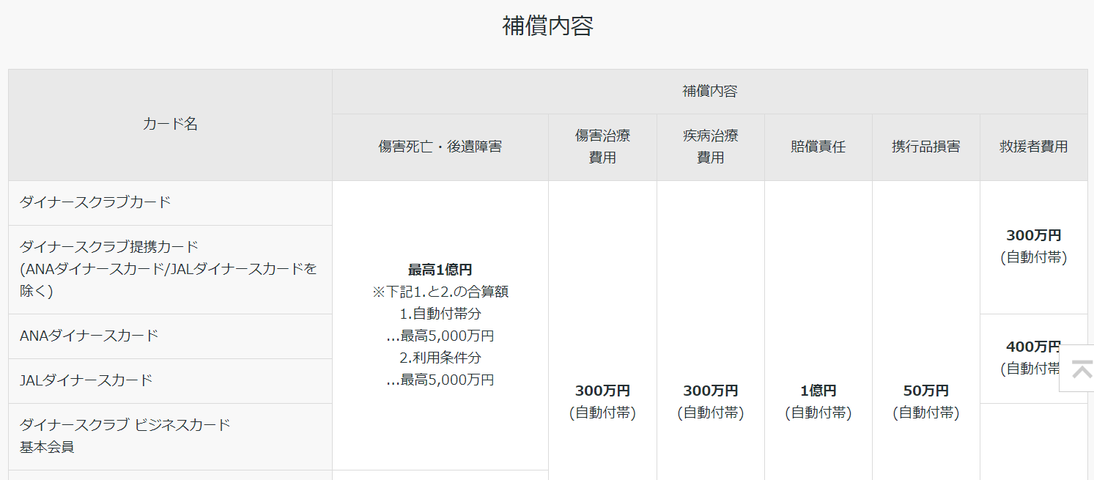1094x480 pixels.
Task: Click the 1.自動付帯分 line
Action: coord(440,314)
